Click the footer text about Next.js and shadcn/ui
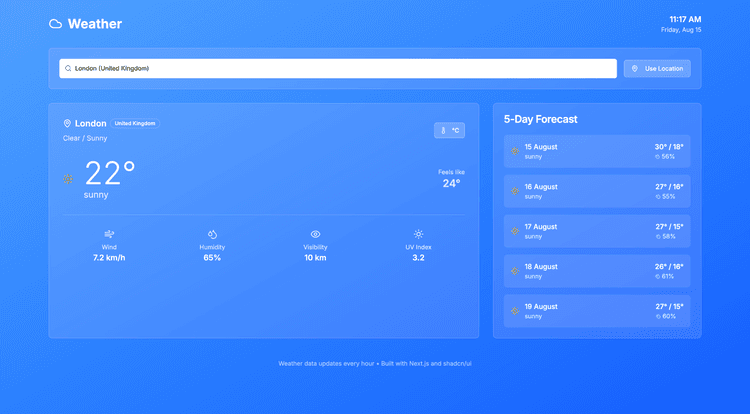Viewport: 750px width, 414px height. (375, 364)
